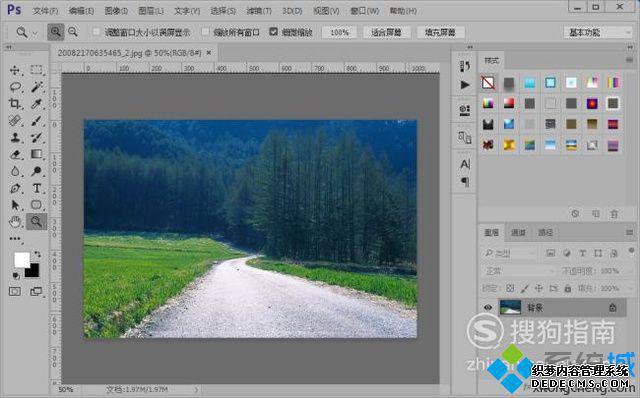Open the 基本功能 workspace dropdown
The image size is (640, 398).
coord(598,32)
